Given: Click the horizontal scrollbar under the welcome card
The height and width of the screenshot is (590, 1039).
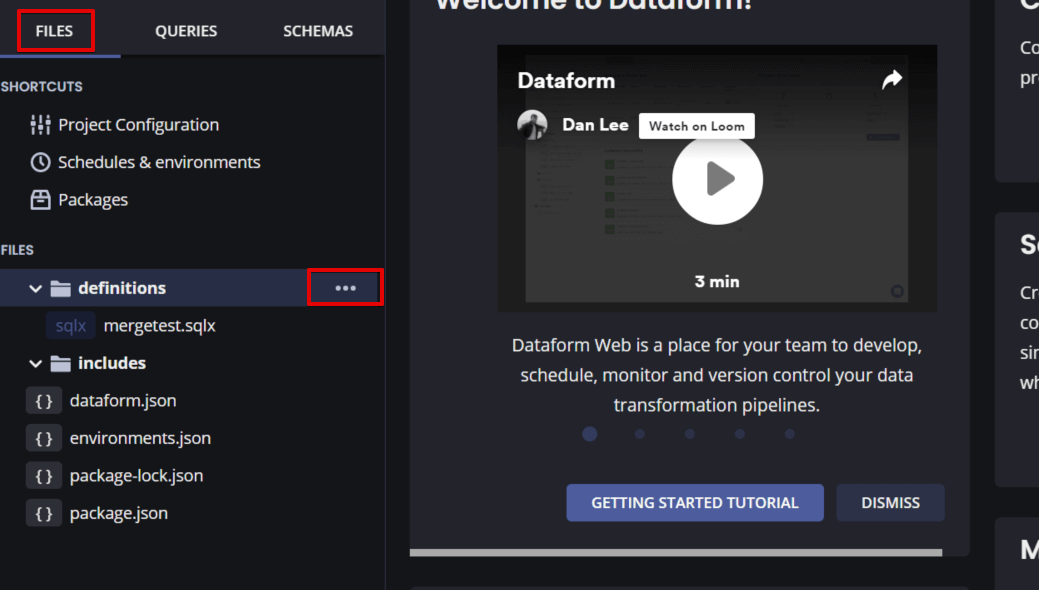Looking at the screenshot, I should 676,552.
